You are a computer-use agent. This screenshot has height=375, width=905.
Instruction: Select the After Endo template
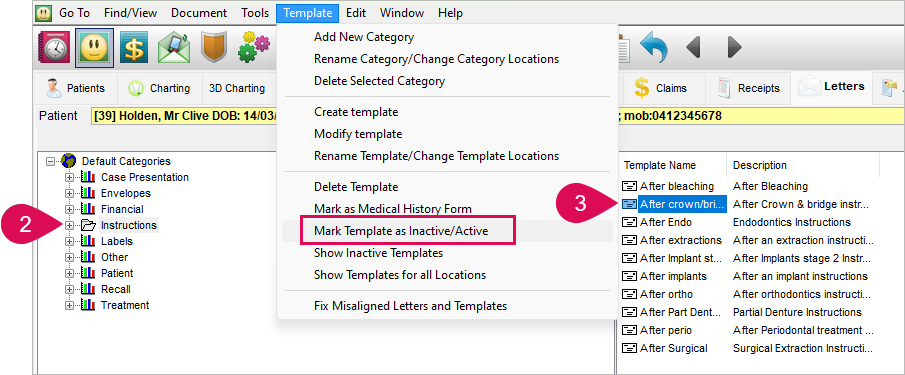click(665, 222)
